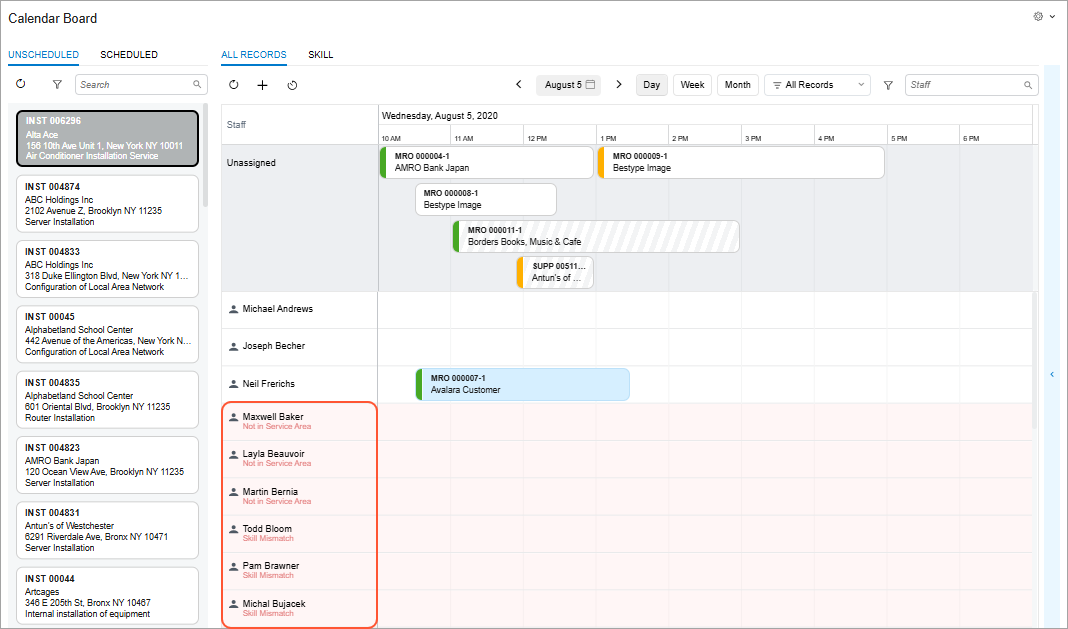Add a new appointment with plus icon
Image resolution: width=1068 pixels, height=629 pixels.
point(262,85)
